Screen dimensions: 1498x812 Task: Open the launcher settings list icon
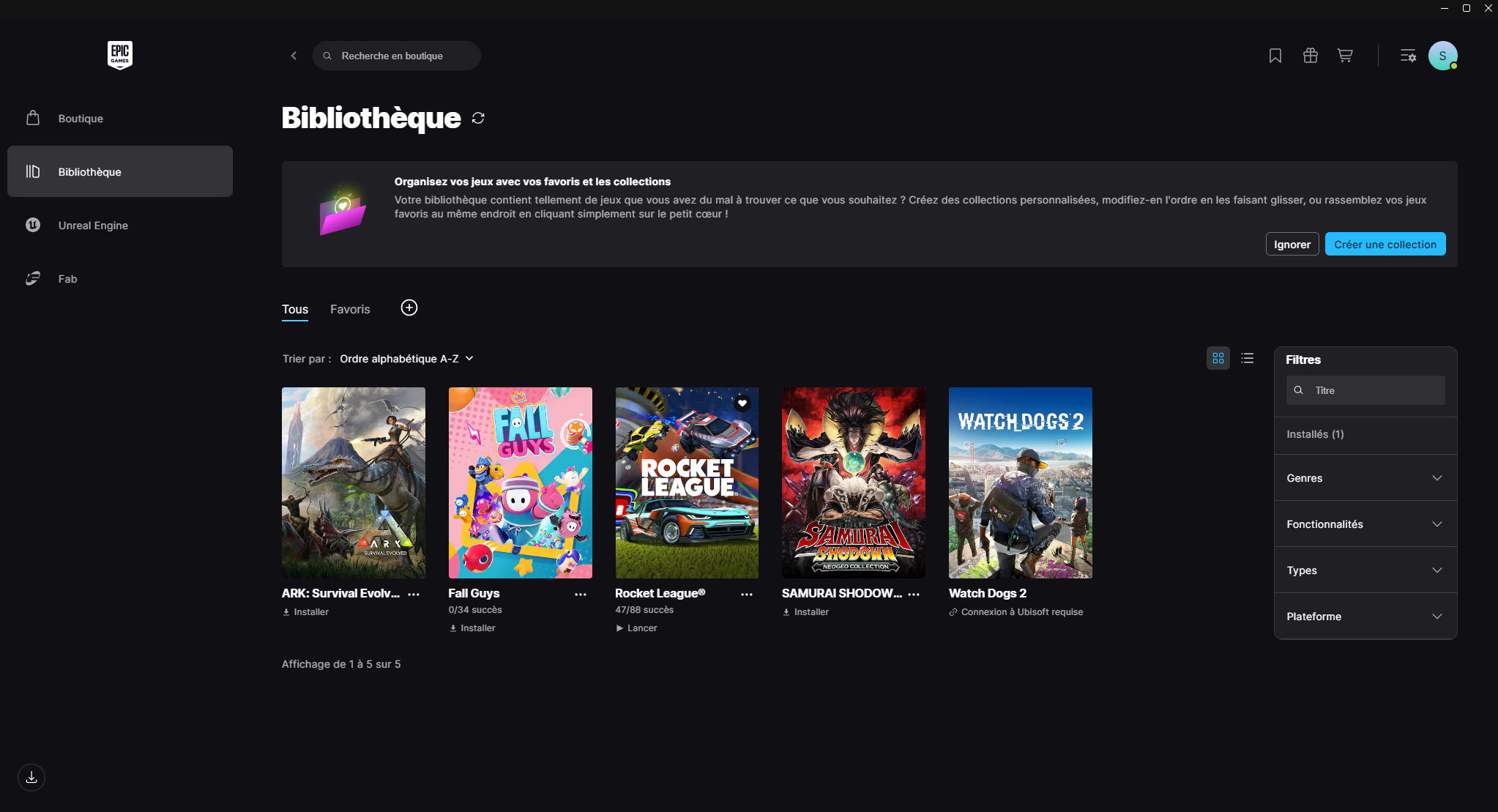tap(1408, 56)
